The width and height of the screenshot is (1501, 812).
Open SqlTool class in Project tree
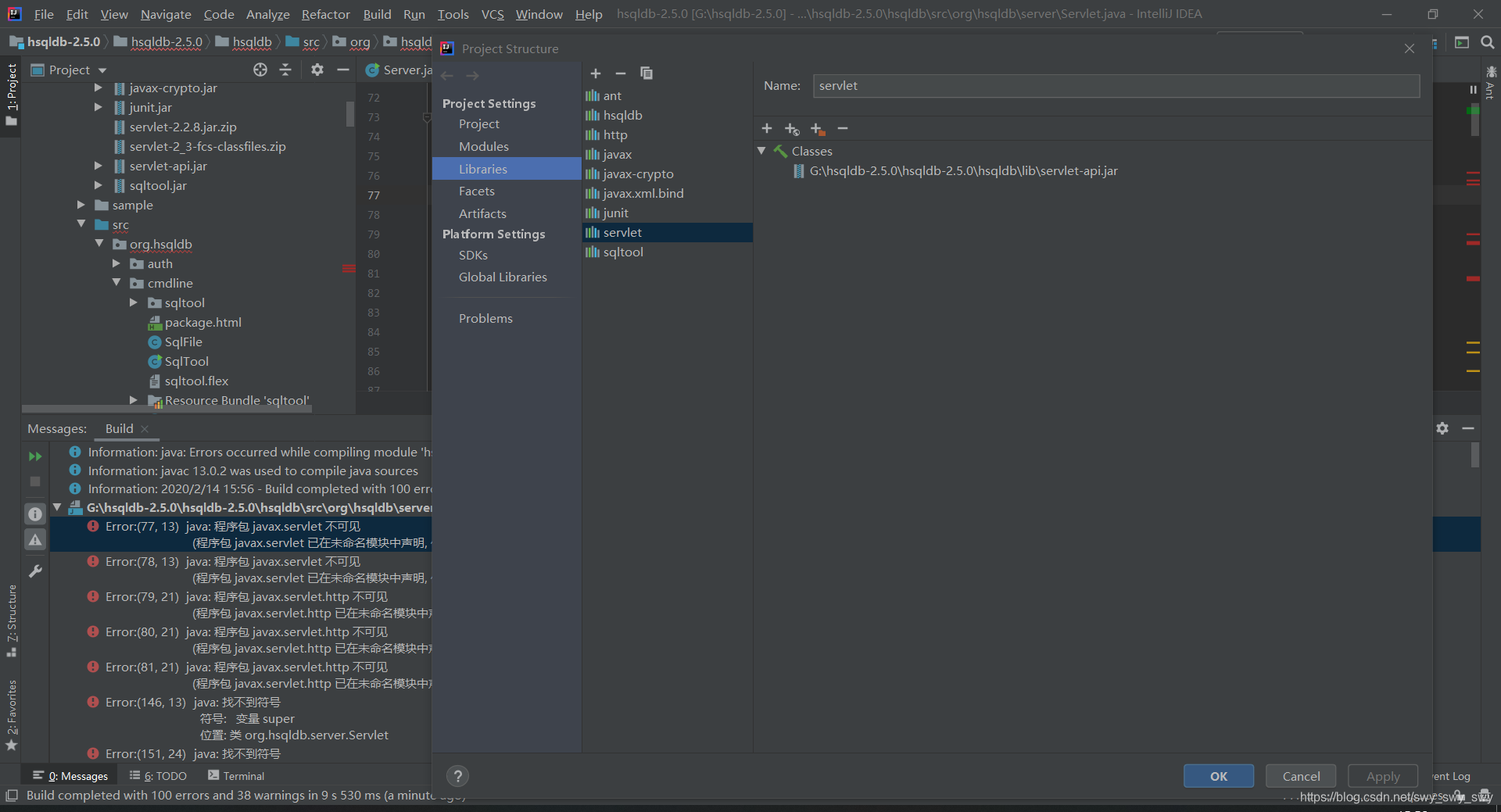point(186,361)
